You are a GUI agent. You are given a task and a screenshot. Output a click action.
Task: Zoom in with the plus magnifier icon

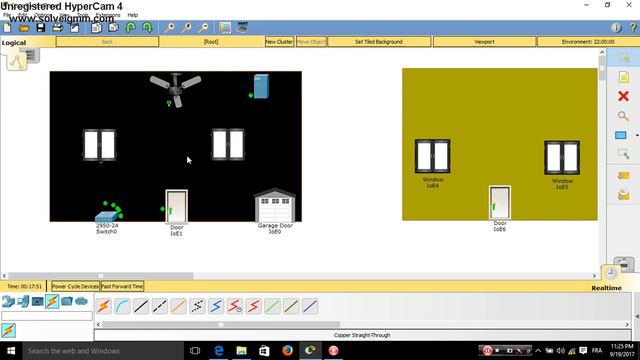pos(169,28)
